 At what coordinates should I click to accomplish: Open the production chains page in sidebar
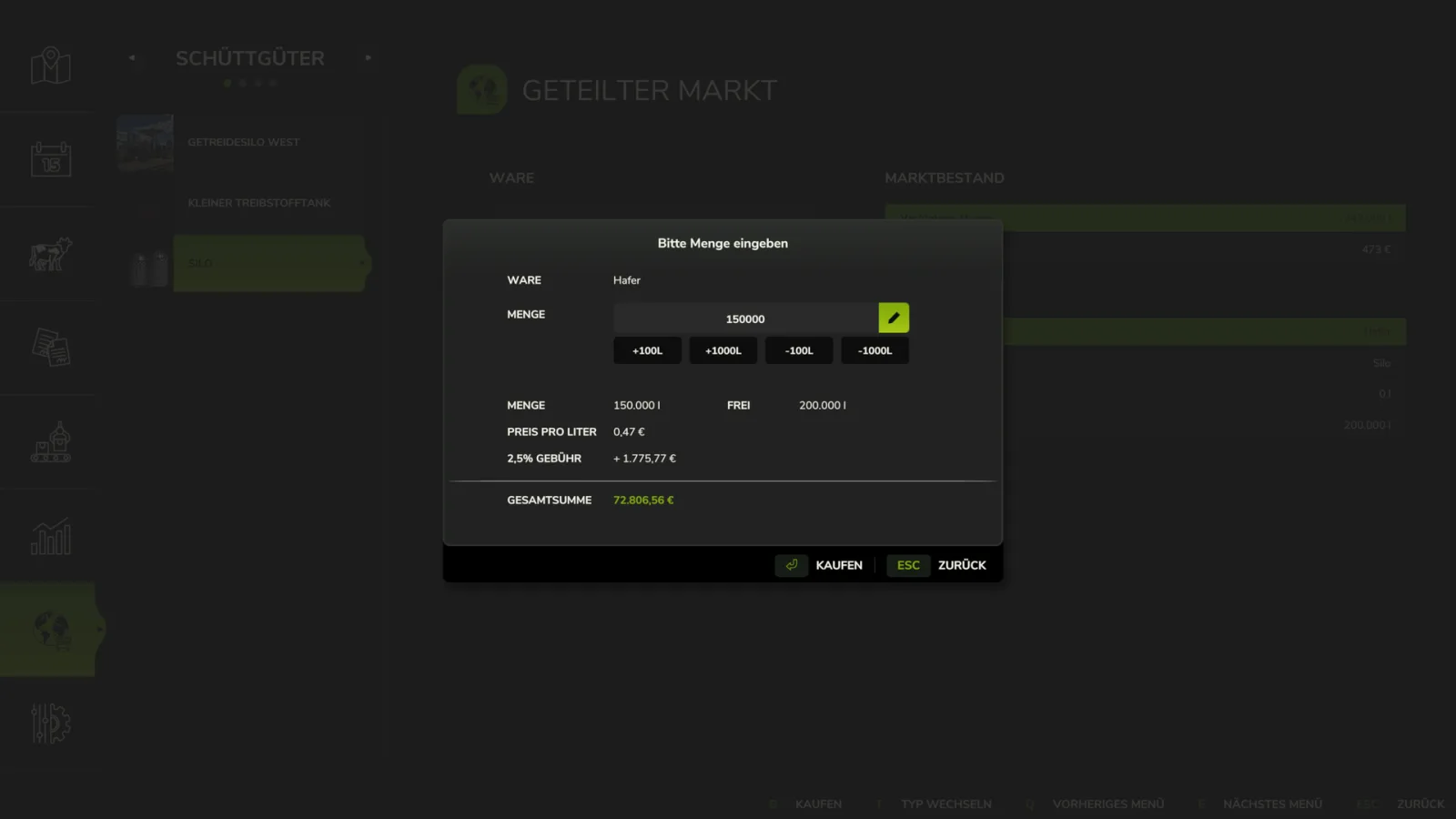(x=51, y=442)
